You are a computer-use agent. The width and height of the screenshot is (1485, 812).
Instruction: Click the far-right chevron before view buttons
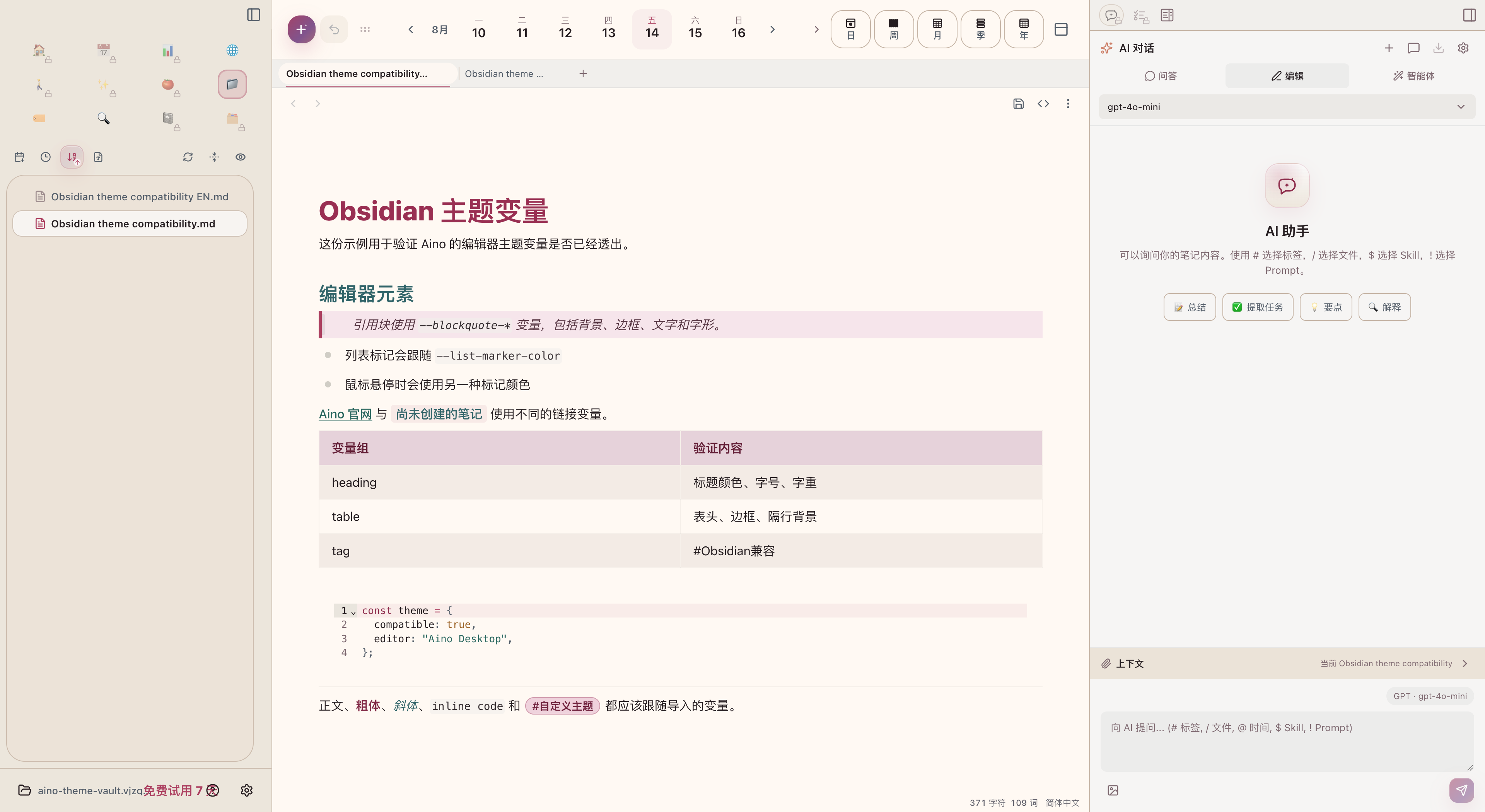[816, 29]
